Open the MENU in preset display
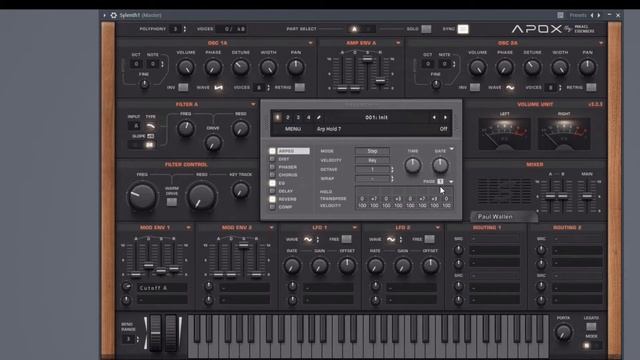The image size is (640, 360). point(293,129)
